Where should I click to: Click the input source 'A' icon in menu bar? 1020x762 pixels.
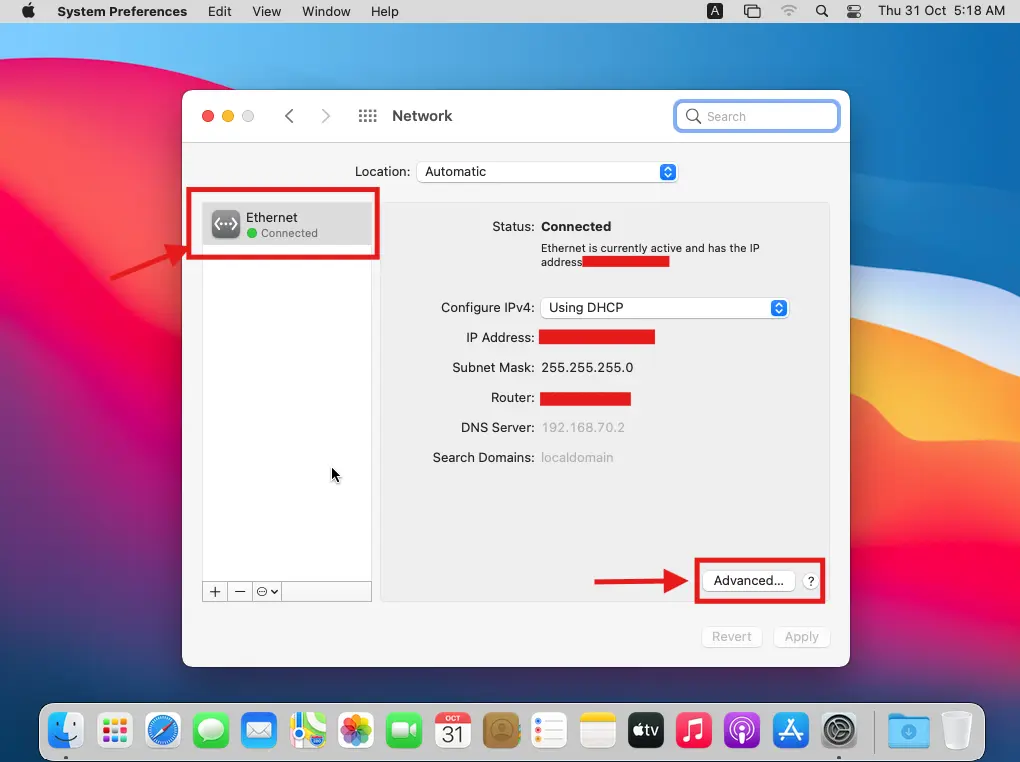click(714, 11)
